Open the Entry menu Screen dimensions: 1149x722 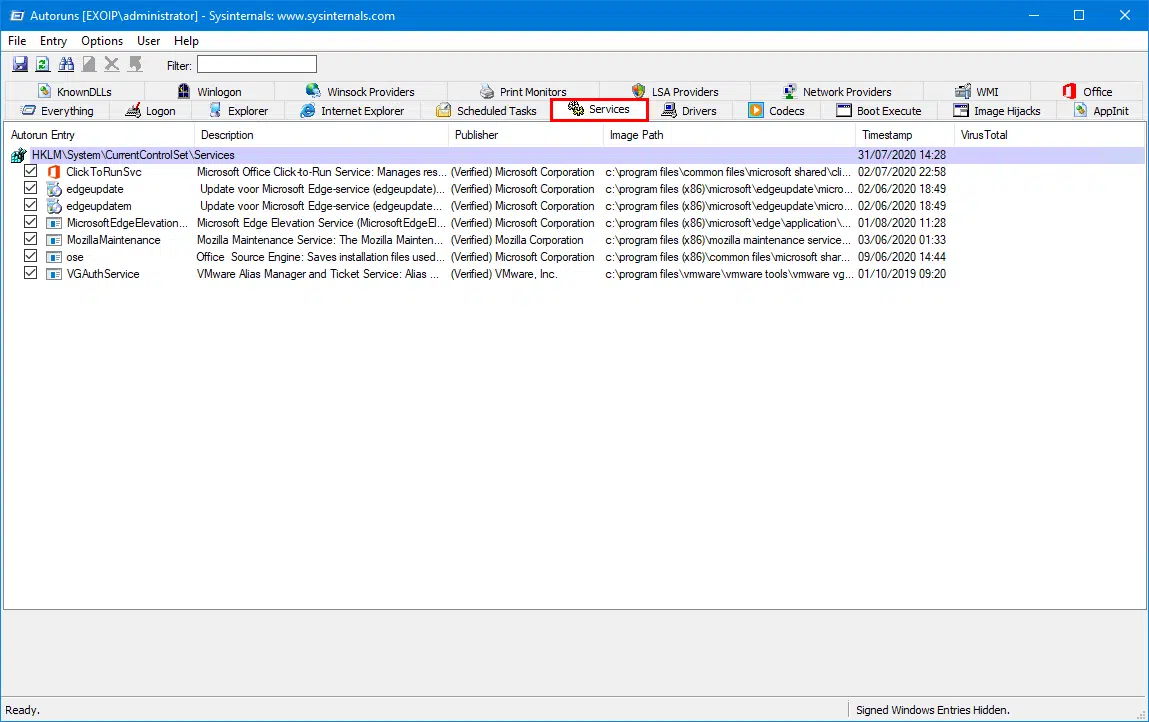point(53,41)
